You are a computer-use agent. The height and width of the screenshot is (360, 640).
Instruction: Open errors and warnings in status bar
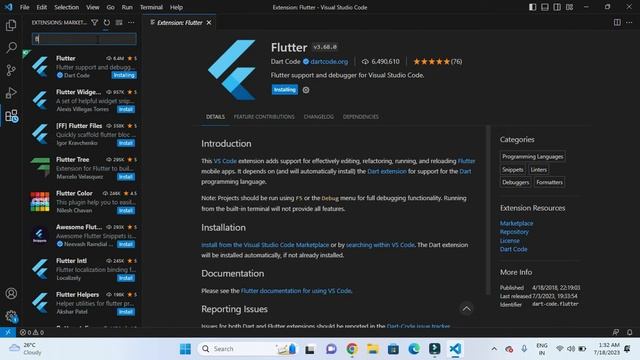coord(32,332)
